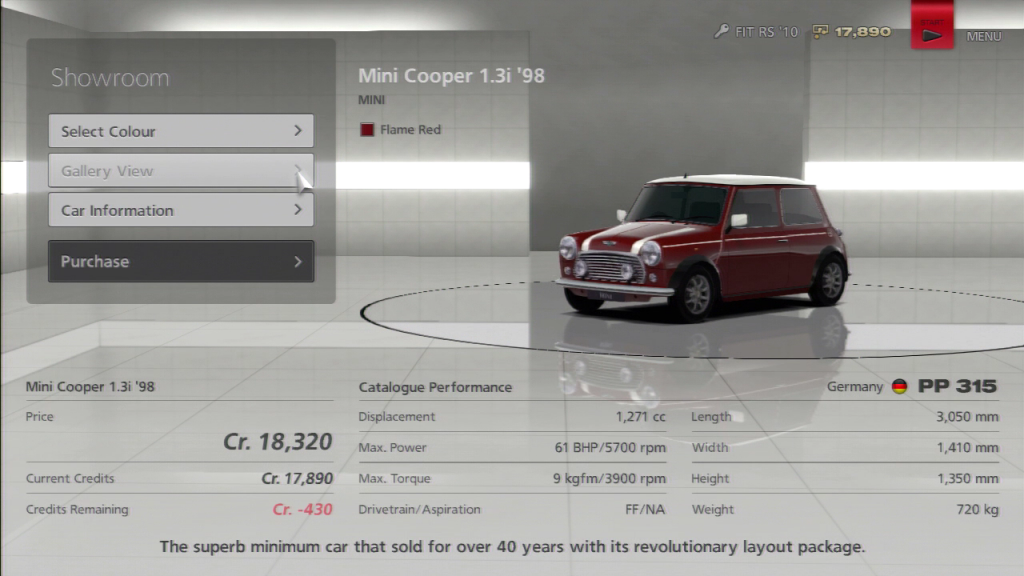Open Car Information
Image resolution: width=1024 pixels, height=576 pixels.
coord(181,210)
